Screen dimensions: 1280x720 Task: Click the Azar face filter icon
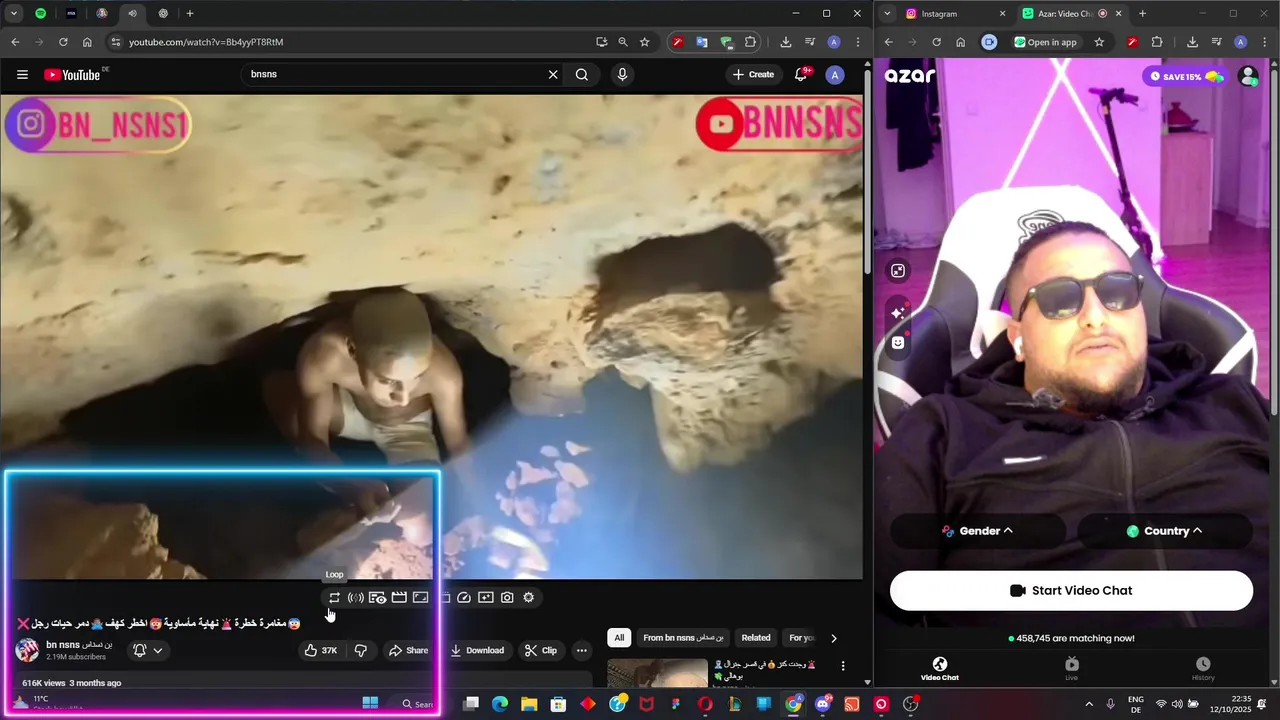click(x=898, y=343)
